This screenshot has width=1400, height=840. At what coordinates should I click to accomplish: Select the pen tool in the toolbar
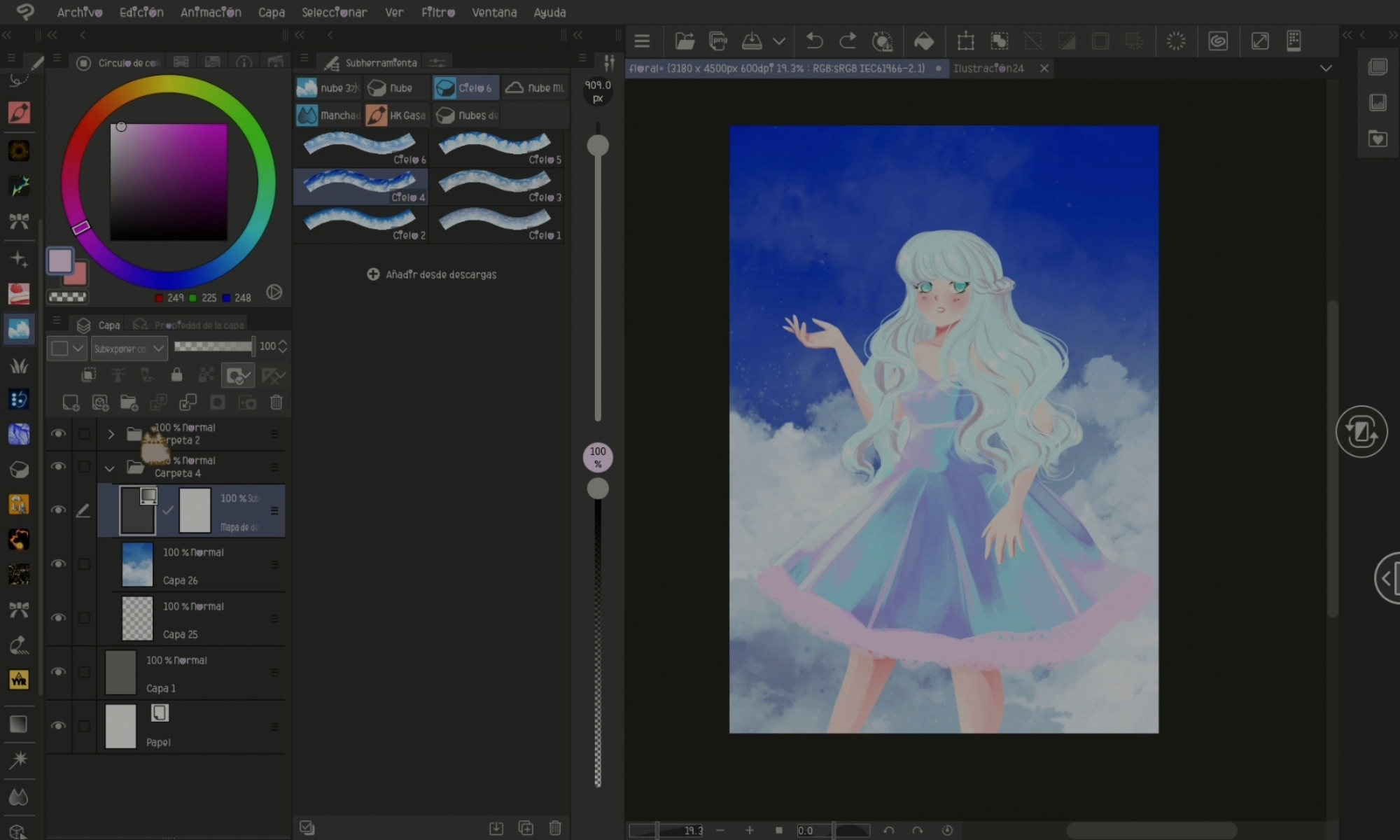(19, 113)
